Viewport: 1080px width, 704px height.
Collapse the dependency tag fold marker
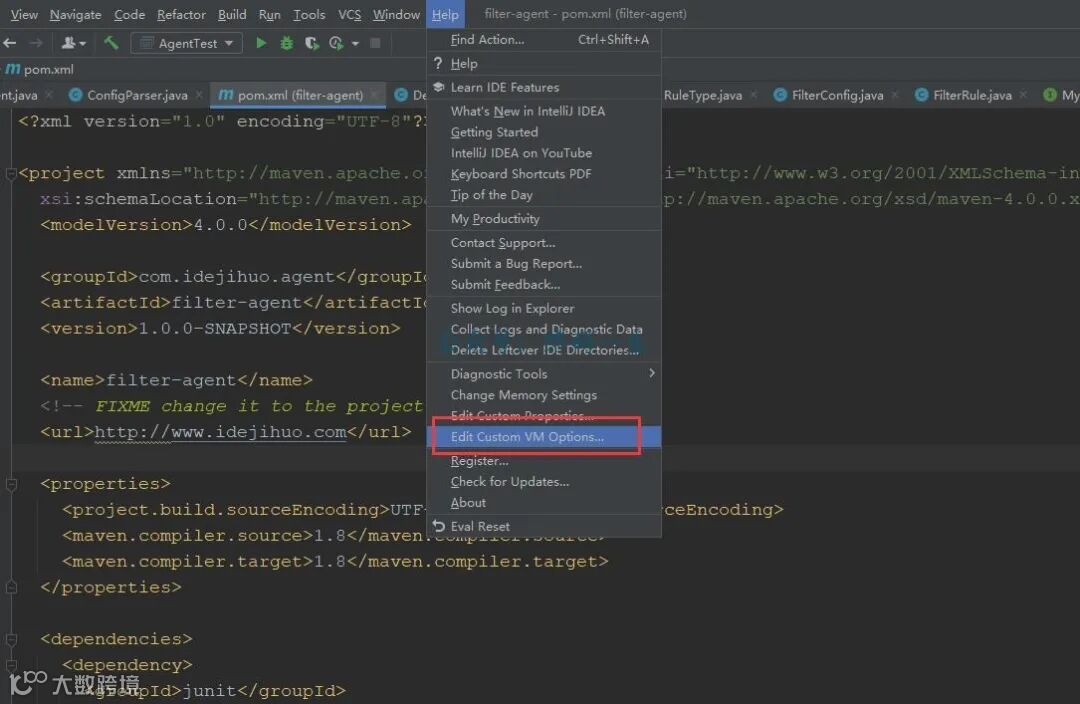[11, 665]
